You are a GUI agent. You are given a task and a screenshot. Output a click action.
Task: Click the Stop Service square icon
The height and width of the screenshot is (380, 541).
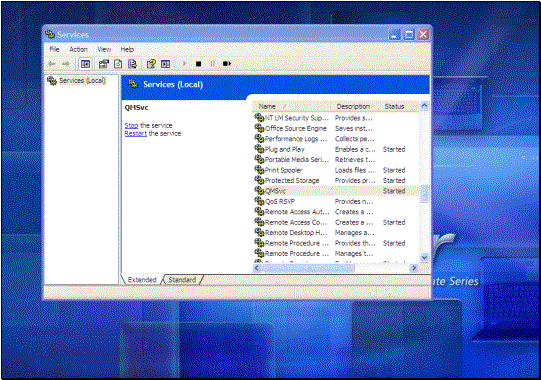click(x=198, y=64)
